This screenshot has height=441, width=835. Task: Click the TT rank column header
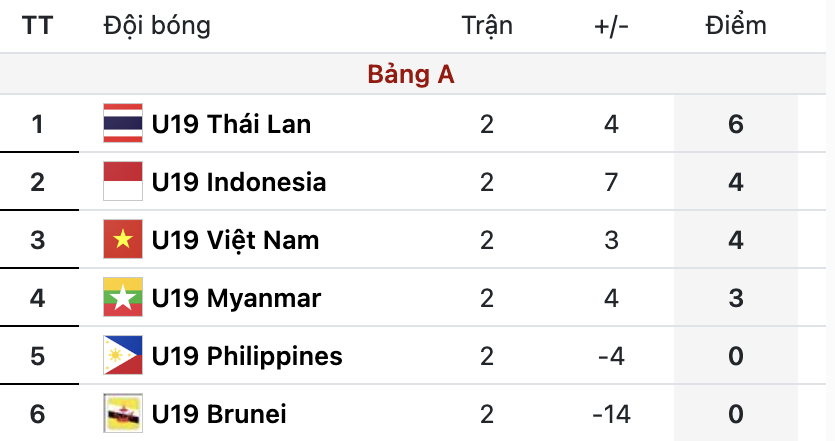(38, 26)
